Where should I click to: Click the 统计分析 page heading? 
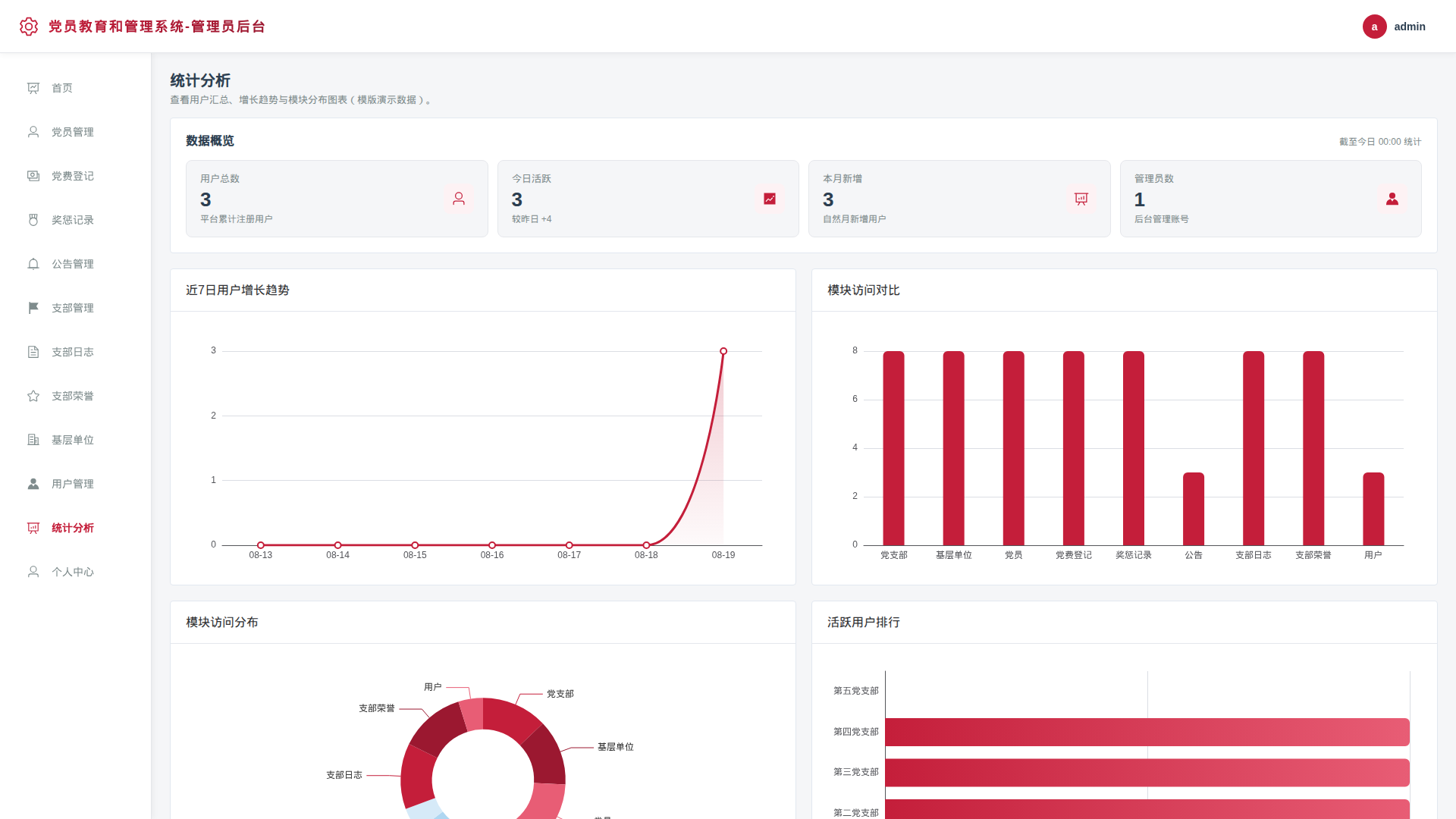[x=200, y=80]
